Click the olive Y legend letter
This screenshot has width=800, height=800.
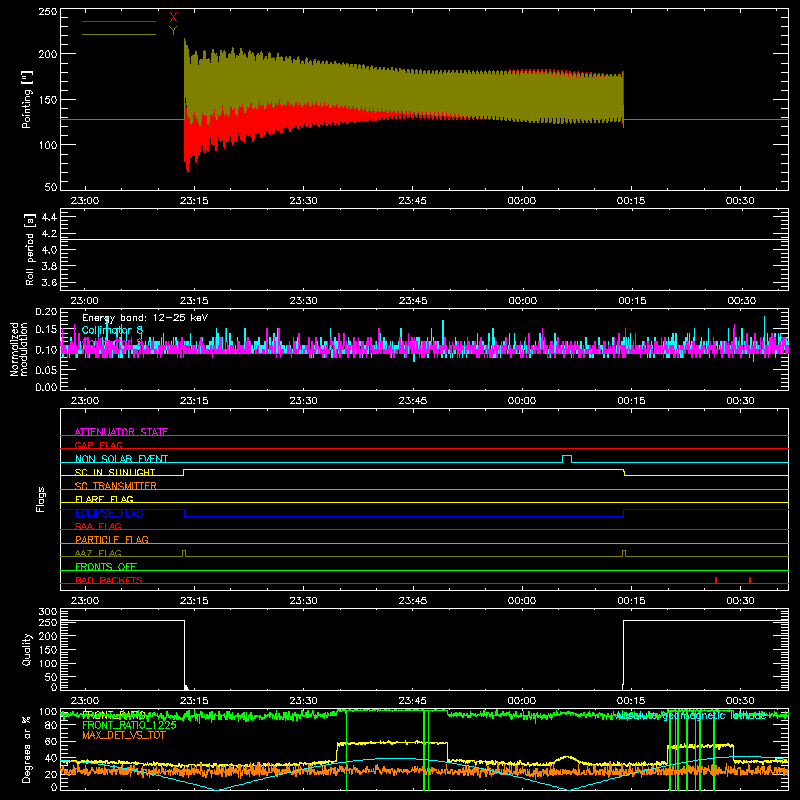click(x=173, y=31)
